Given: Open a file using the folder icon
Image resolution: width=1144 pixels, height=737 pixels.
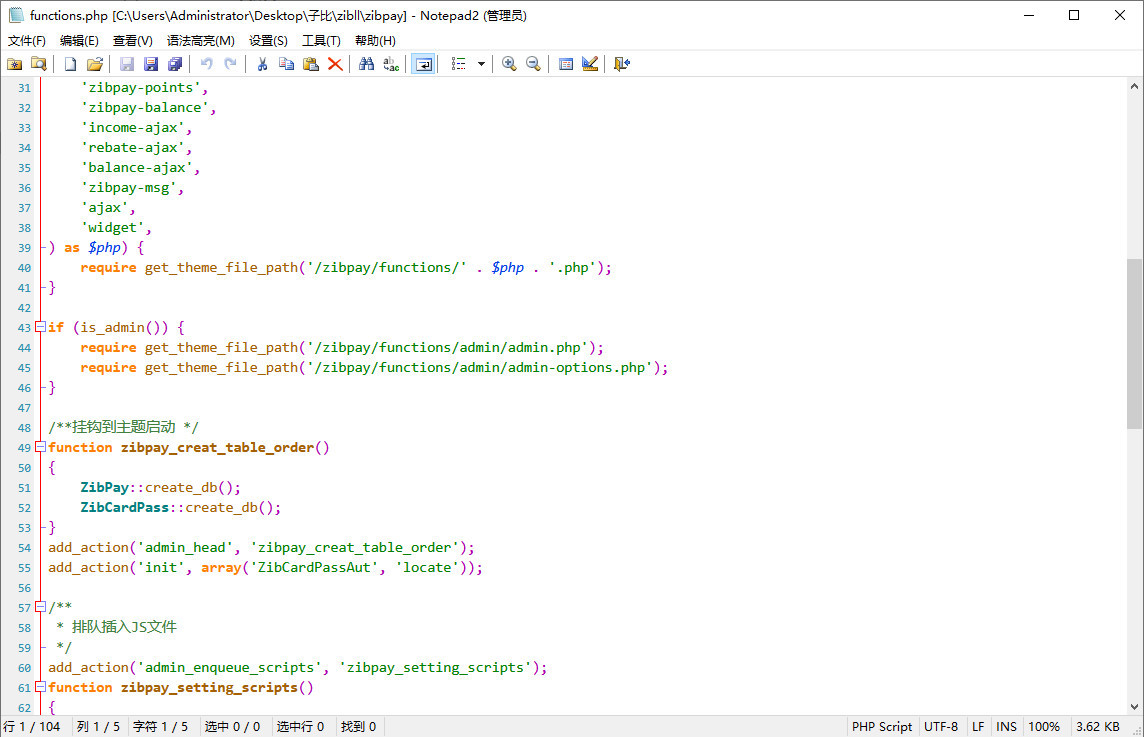Looking at the screenshot, I should pyautogui.click(x=95, y=64).
